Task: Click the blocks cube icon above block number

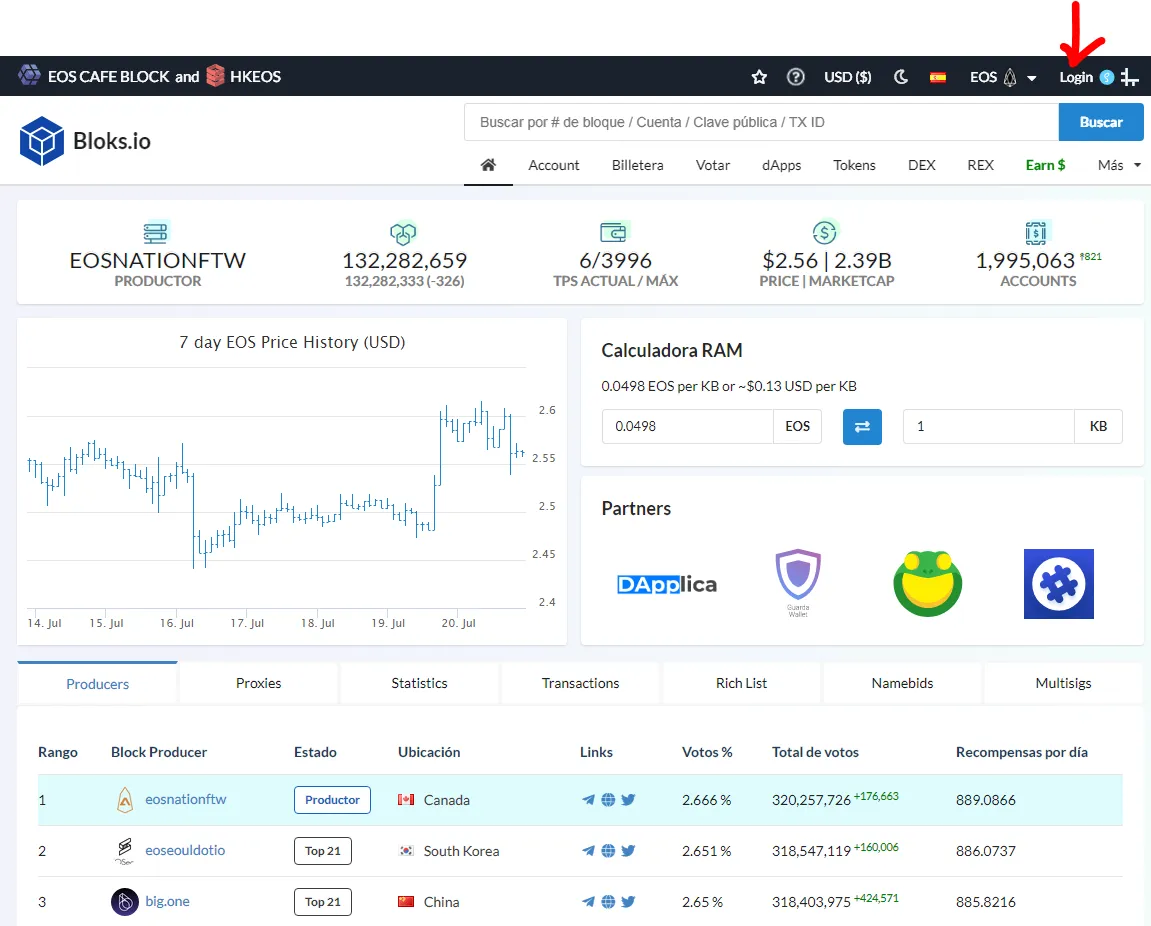Action: (403, 233)
